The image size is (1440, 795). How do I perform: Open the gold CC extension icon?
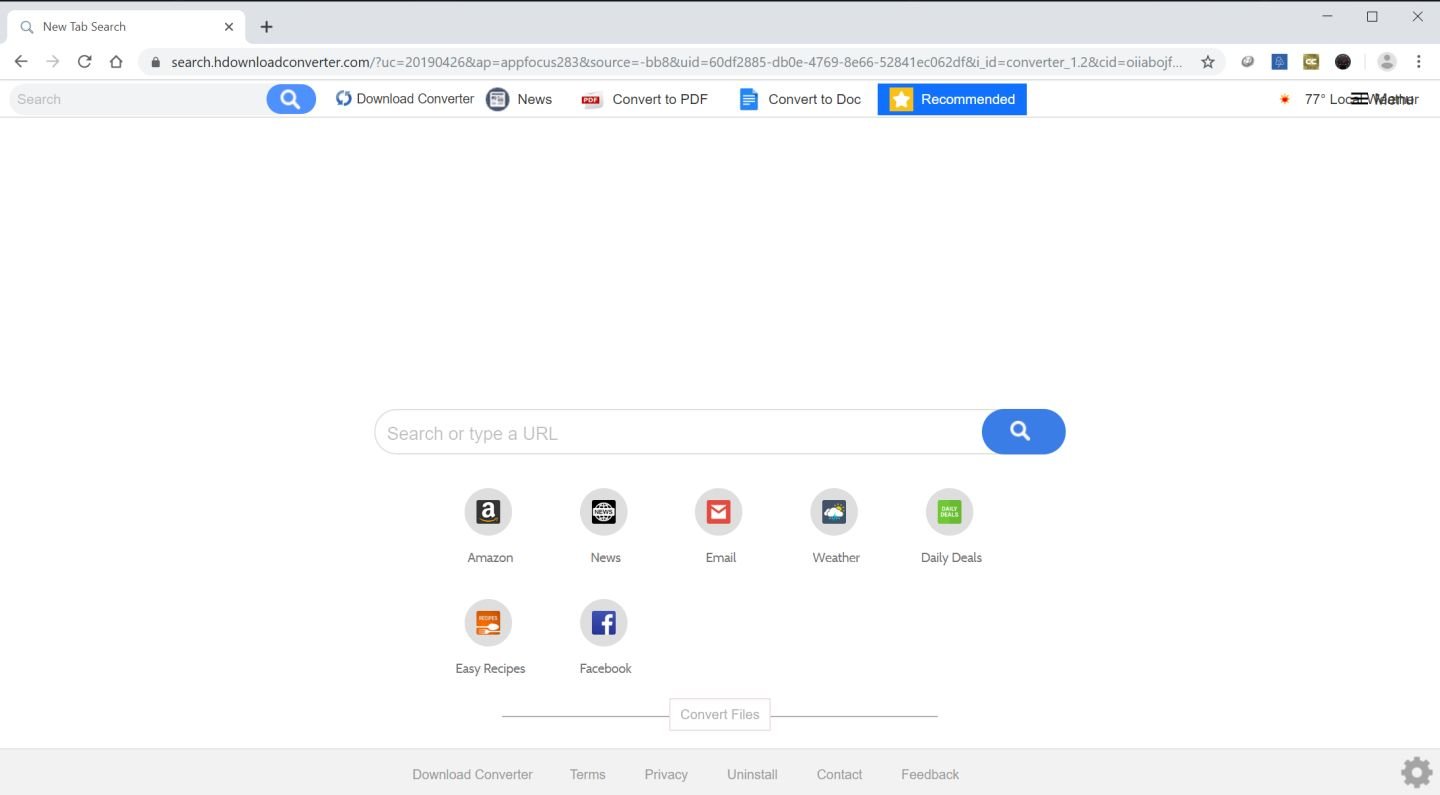click(1311, 62)
